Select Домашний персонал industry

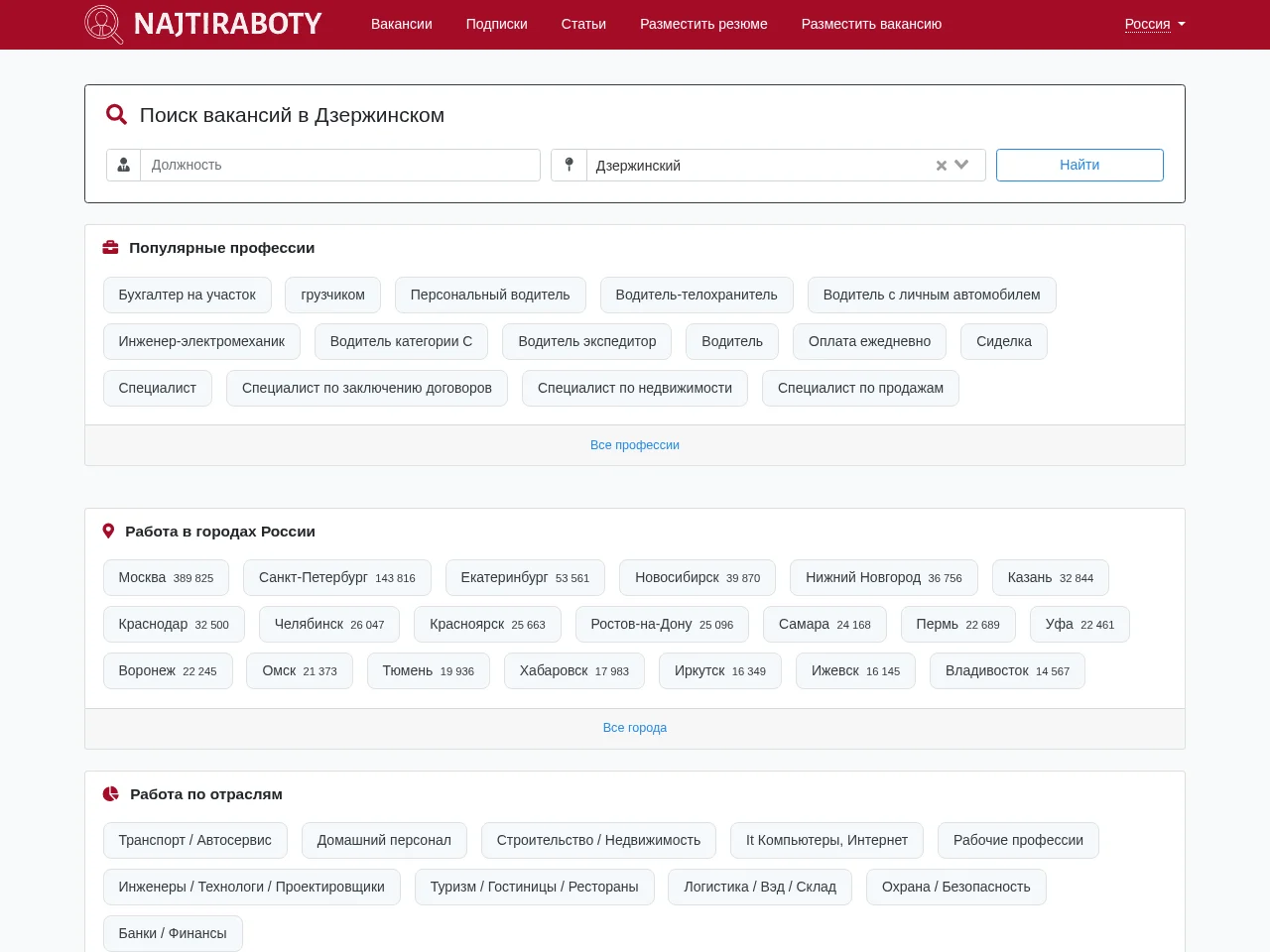click(x=384, y=840)
